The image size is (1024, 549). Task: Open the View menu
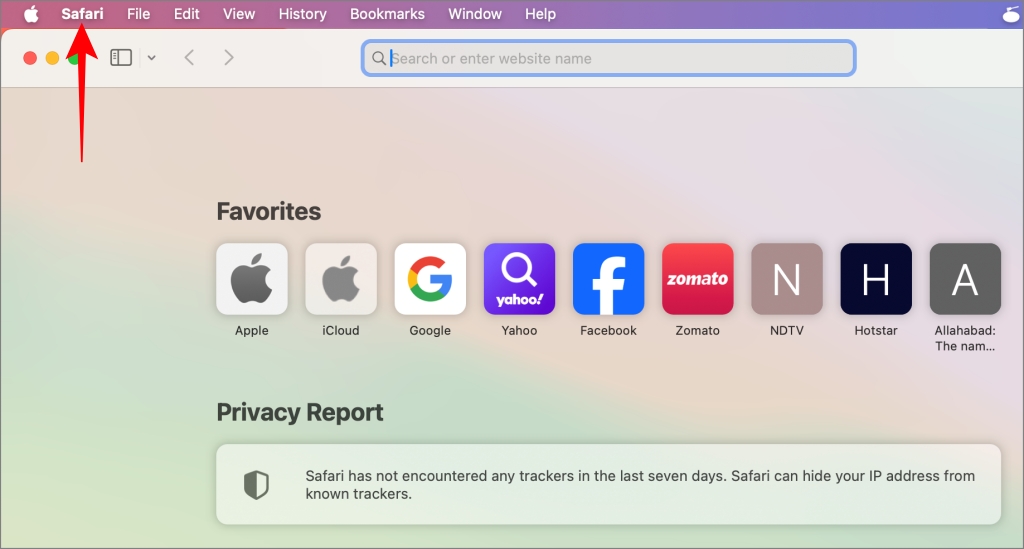pos(238,14)
